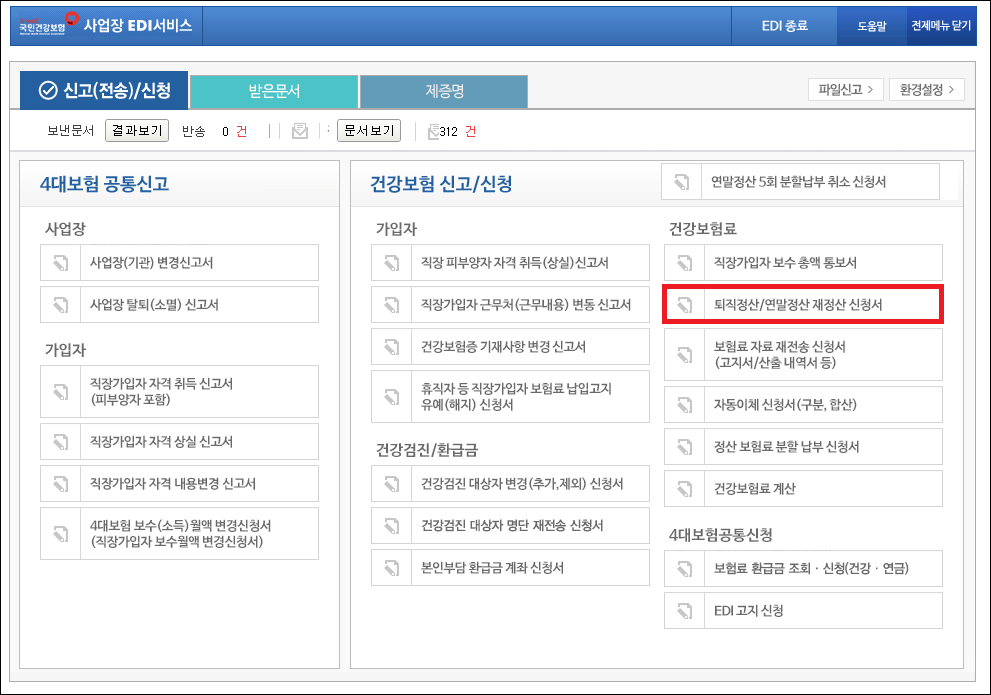
Task: Open EDI 고지 신청
Action: point(803,611)
